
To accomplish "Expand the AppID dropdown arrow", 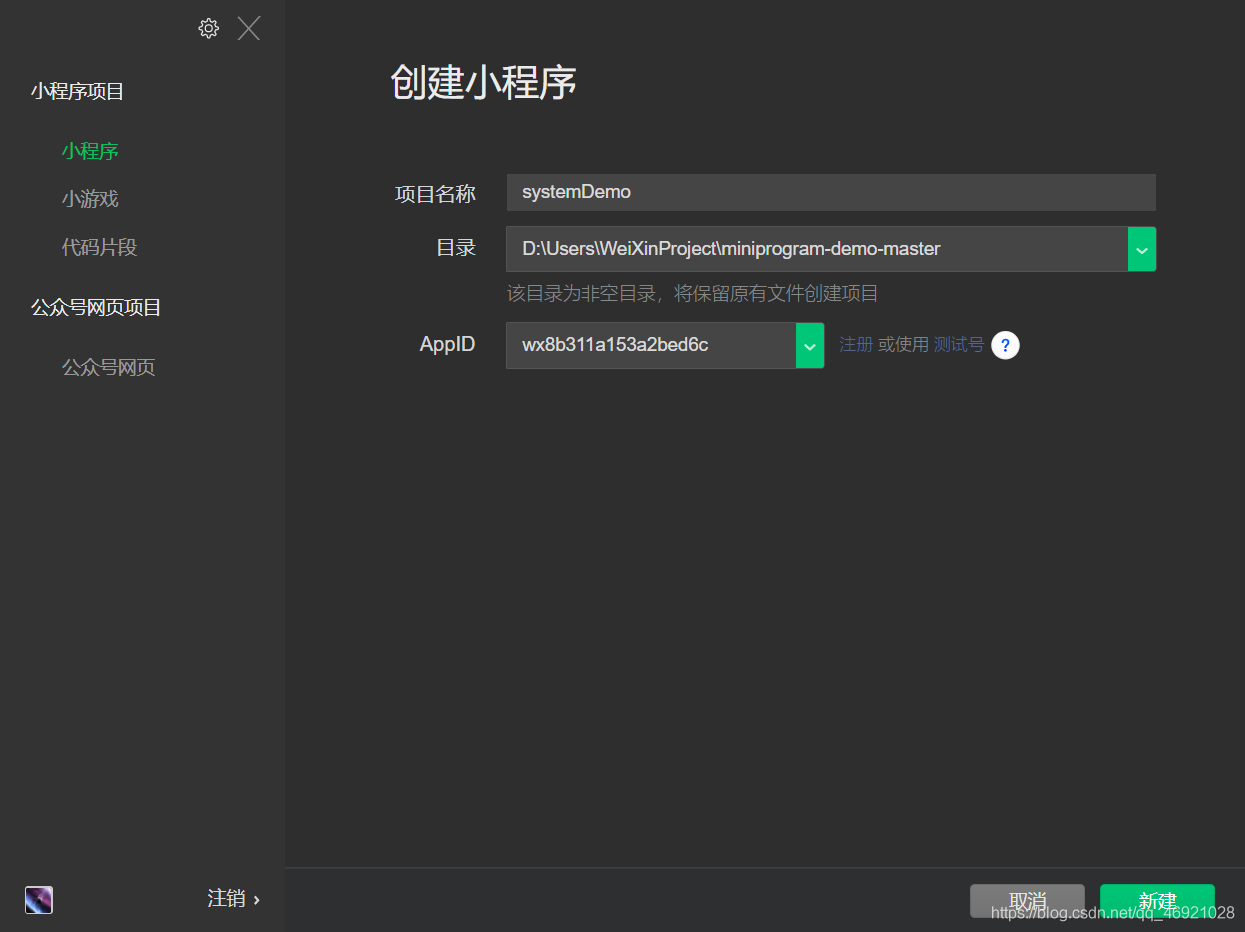I will tap(810, 345).
